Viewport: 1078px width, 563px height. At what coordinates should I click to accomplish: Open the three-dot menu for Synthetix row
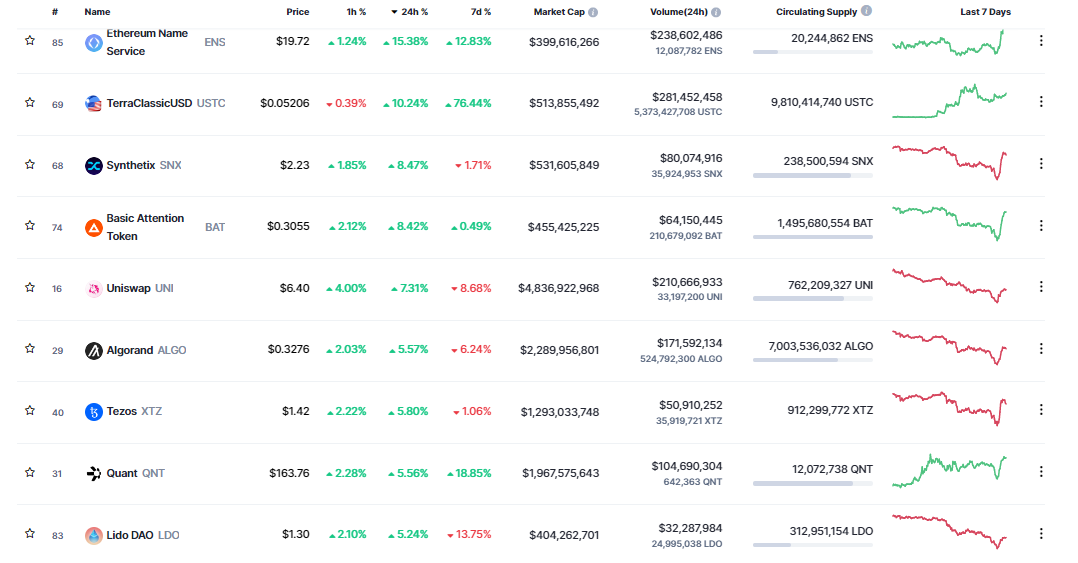1041,164
